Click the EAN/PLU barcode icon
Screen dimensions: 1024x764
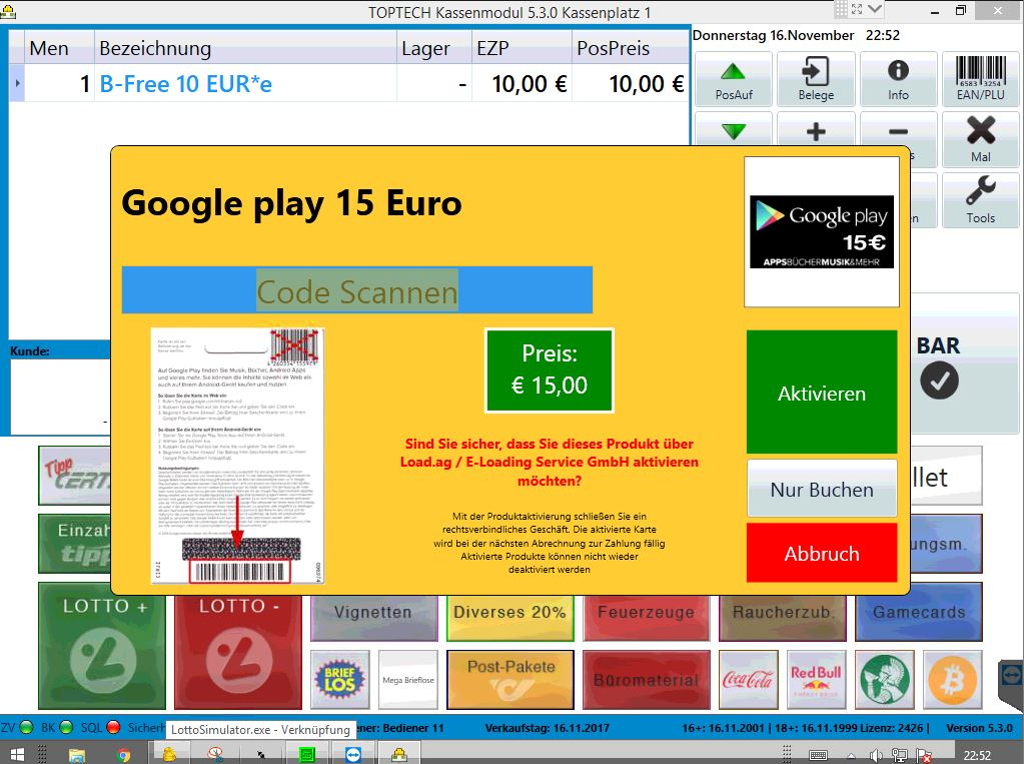(980, 80)
